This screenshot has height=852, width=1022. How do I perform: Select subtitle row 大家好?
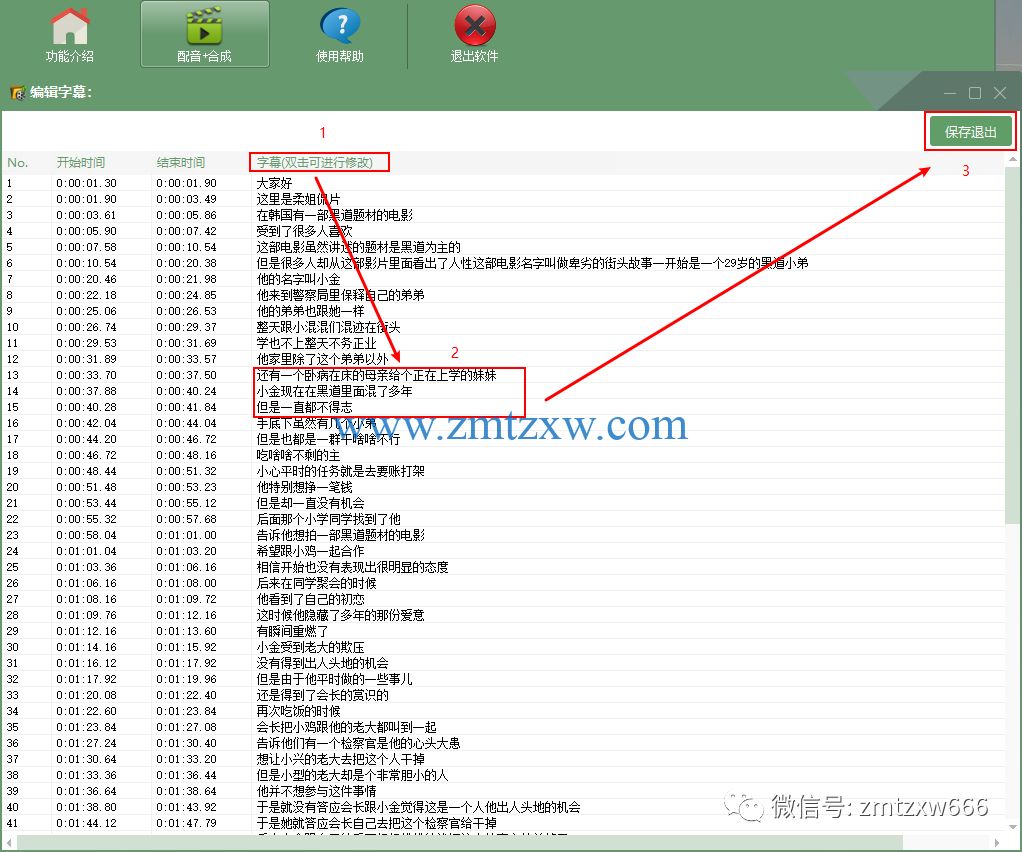click(x=274, y=183)
